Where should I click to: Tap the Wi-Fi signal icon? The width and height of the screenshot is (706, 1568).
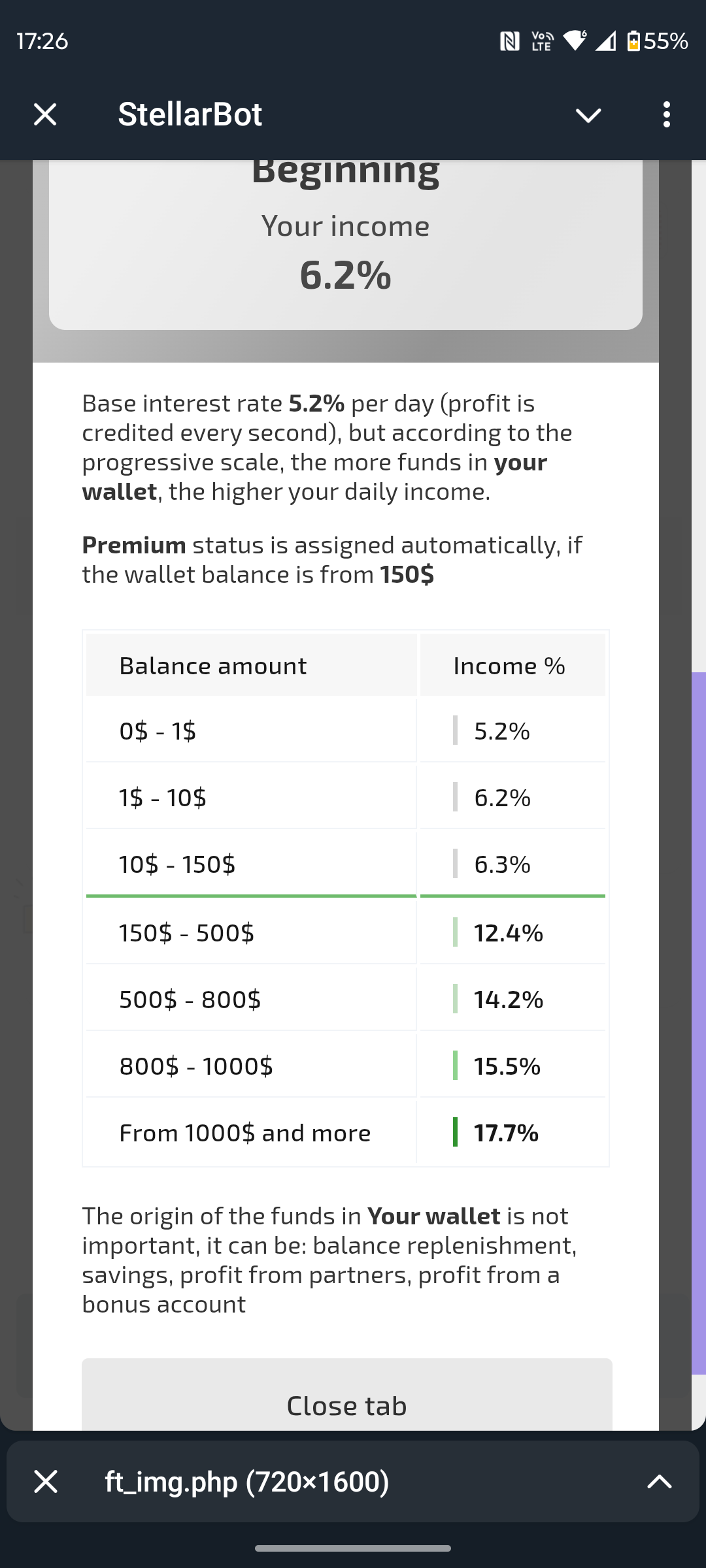(x=575, y=41)
